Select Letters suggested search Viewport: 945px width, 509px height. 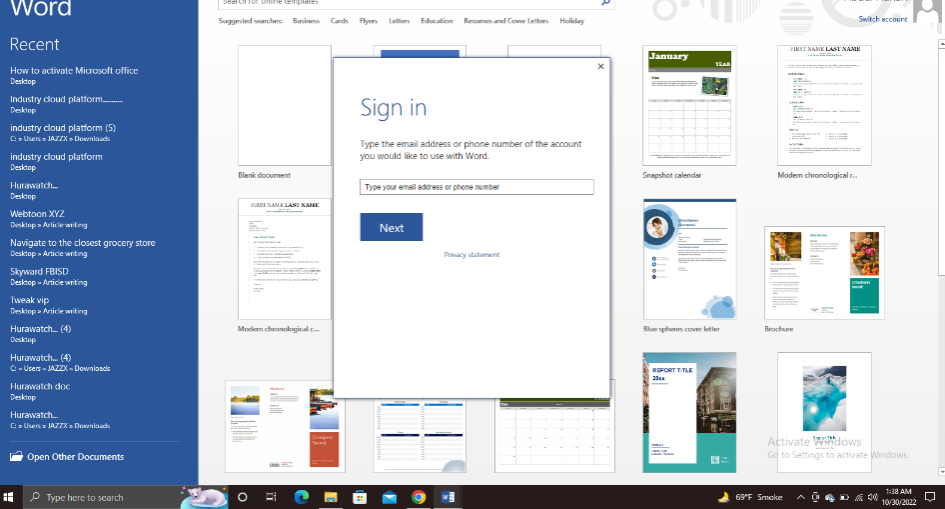coord(399,20)
